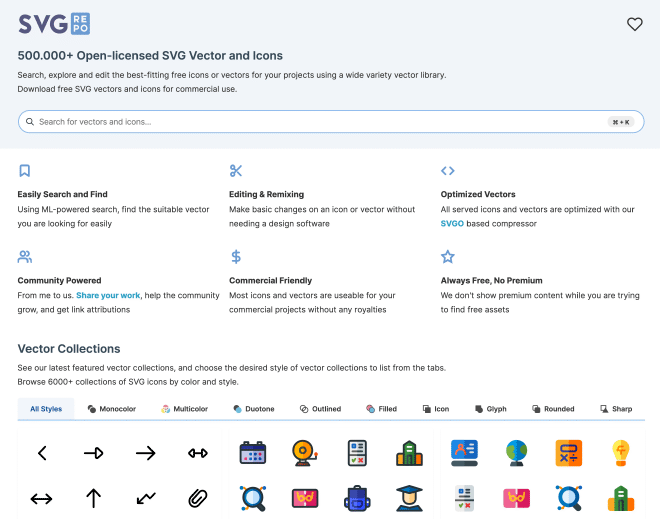This screenshot has width=660, height=519.
Task: Show the Outlined style tab
Action: click(x=320, y=409)
